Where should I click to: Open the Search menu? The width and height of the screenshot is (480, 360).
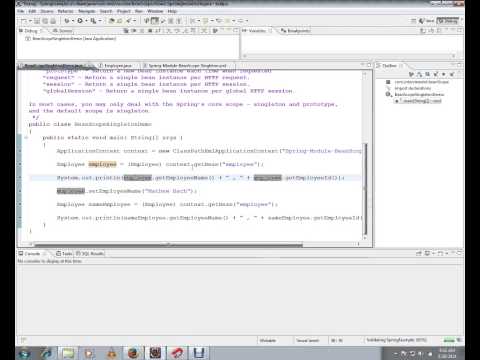[x=106, y=11]
